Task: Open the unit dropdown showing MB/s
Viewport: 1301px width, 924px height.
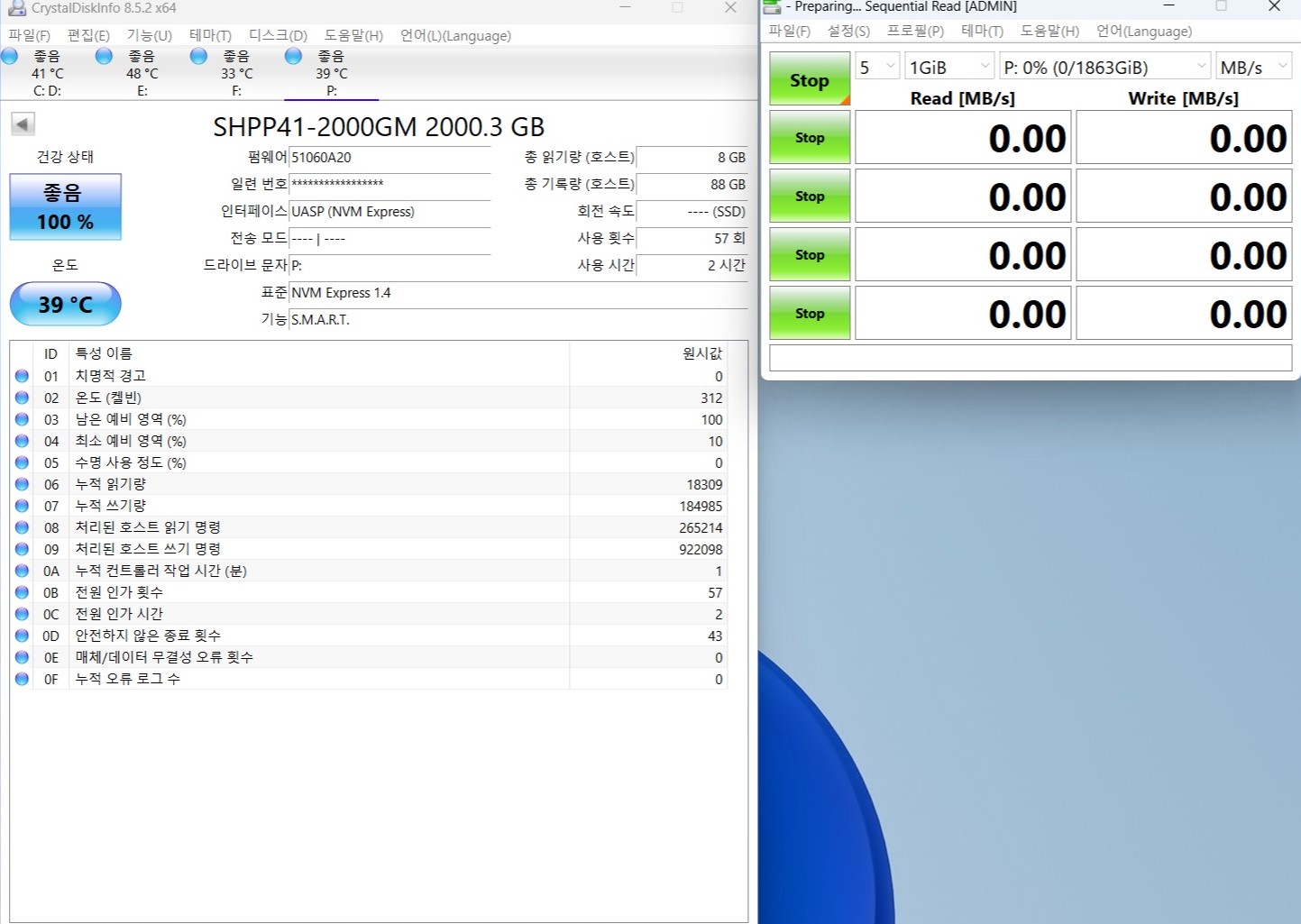Action: pos(1253,67)
